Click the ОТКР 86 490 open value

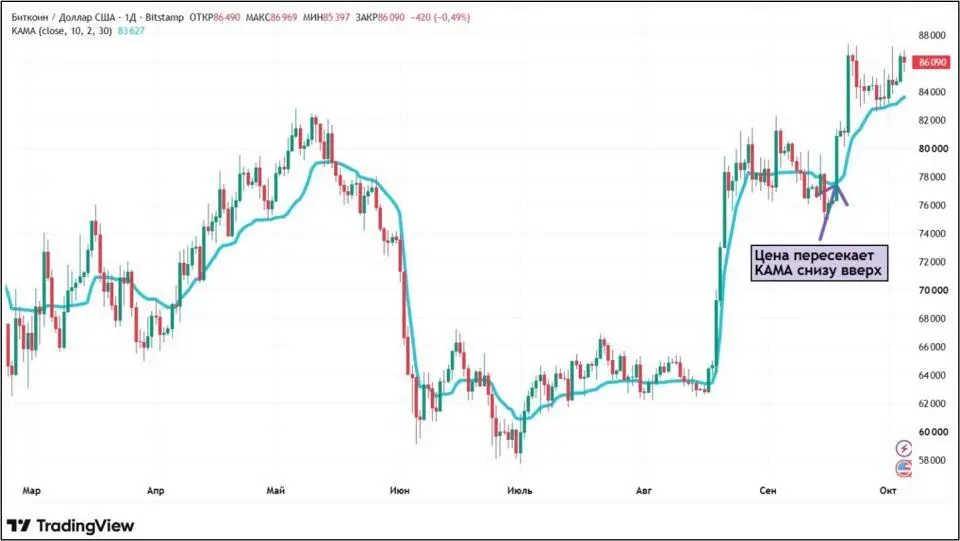215,18
